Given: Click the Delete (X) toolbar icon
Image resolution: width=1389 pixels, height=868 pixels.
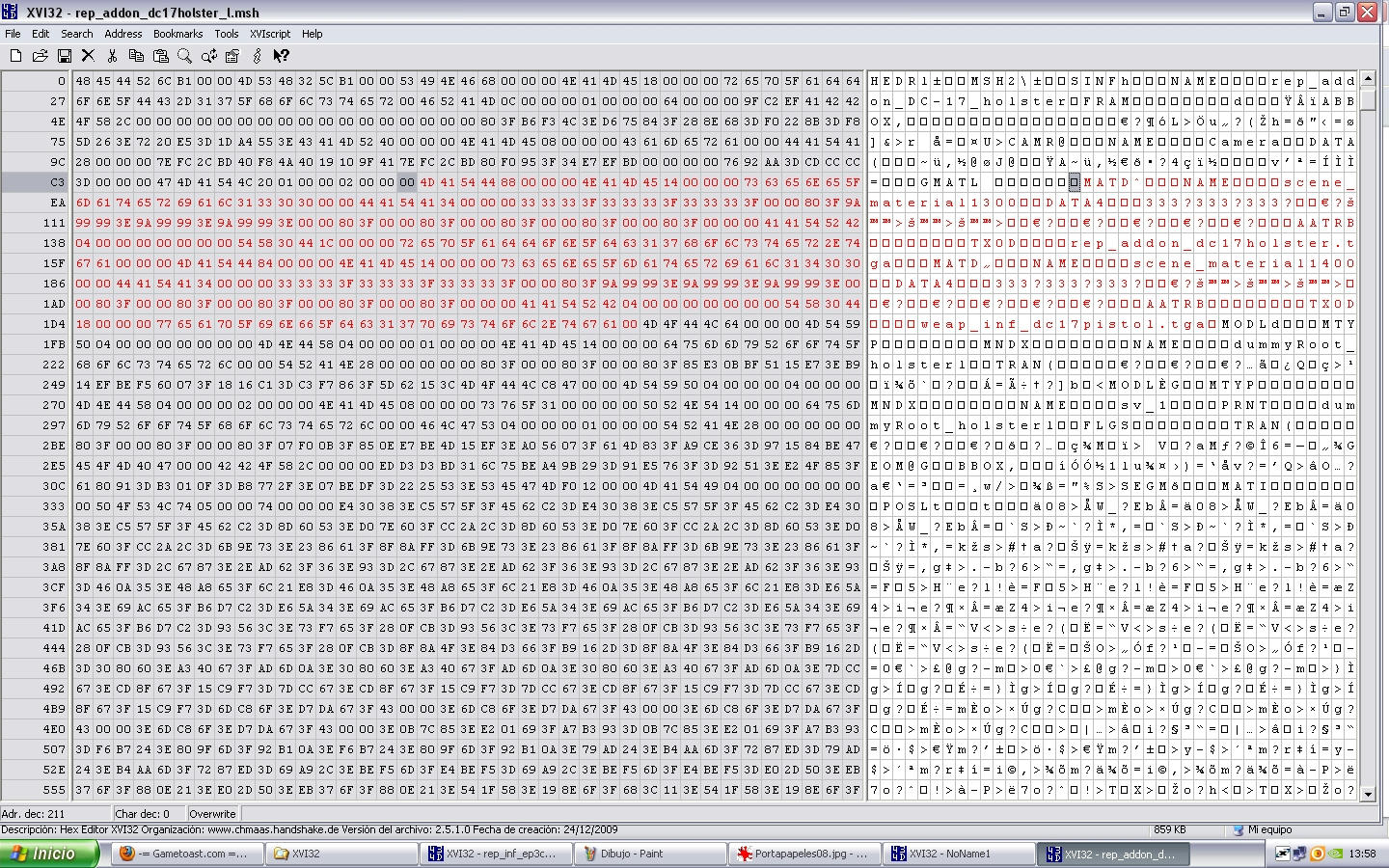Looking at the screenshot, I should point(88,56).
